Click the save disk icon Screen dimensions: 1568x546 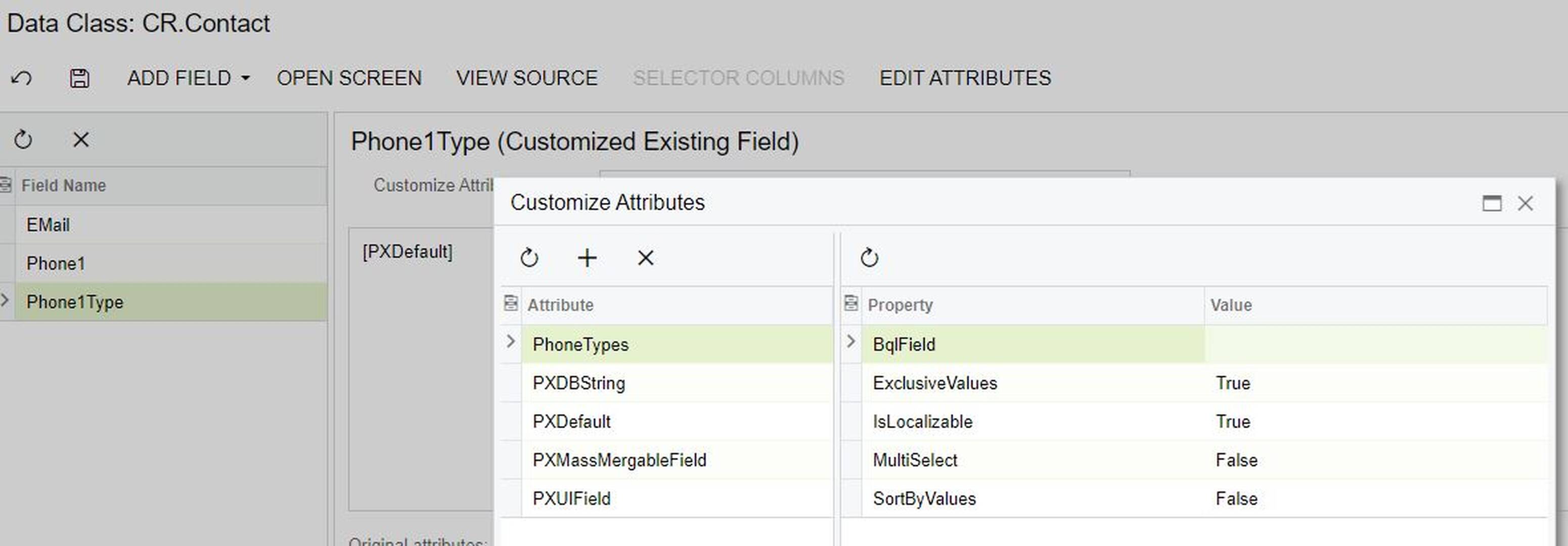point(79,78)
